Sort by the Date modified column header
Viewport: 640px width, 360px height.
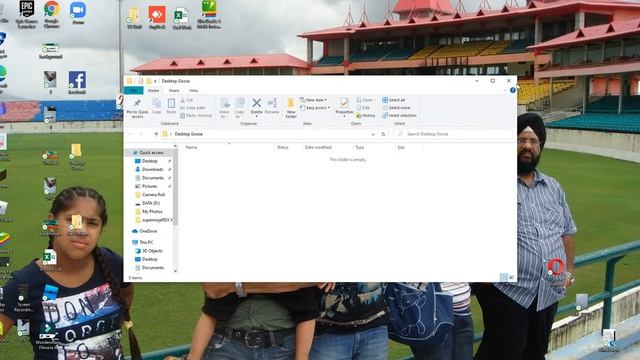pos(318,147)
